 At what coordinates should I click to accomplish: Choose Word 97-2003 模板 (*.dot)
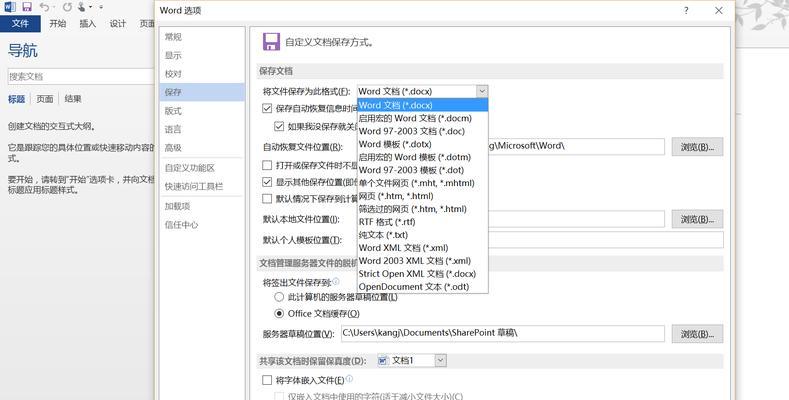pos(423,170)
